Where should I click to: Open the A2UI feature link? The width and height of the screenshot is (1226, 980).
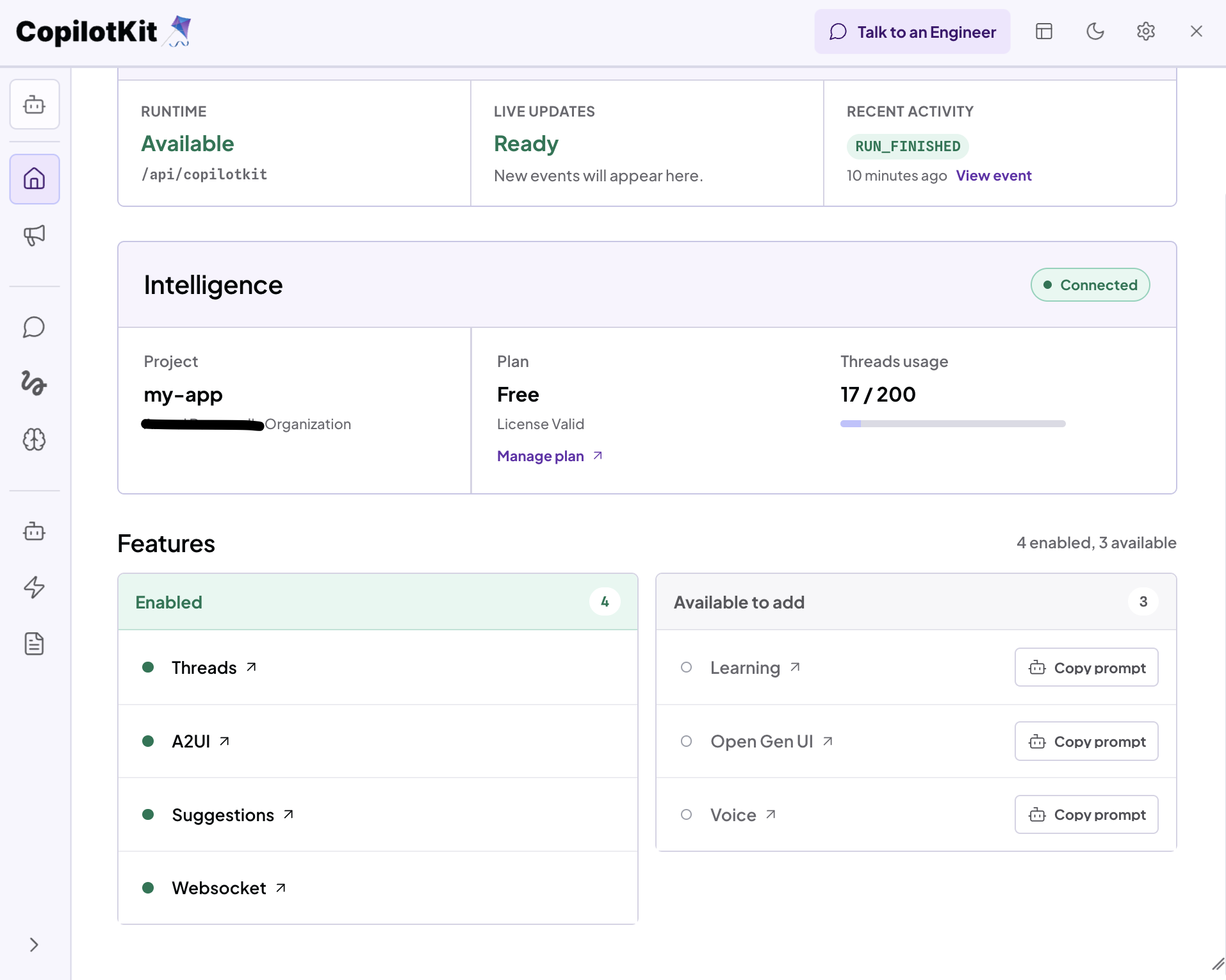(x=200, y=741)
